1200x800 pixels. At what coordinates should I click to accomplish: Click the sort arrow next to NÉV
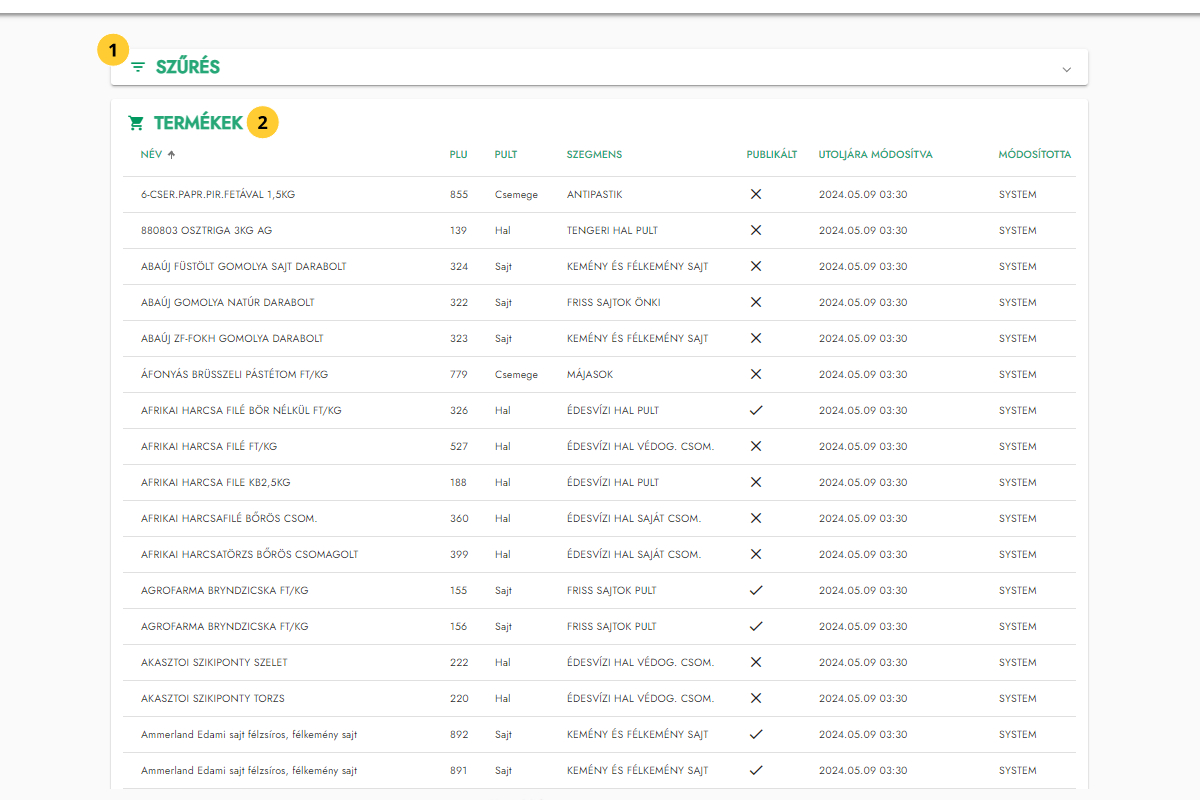[x=171, y=155]
